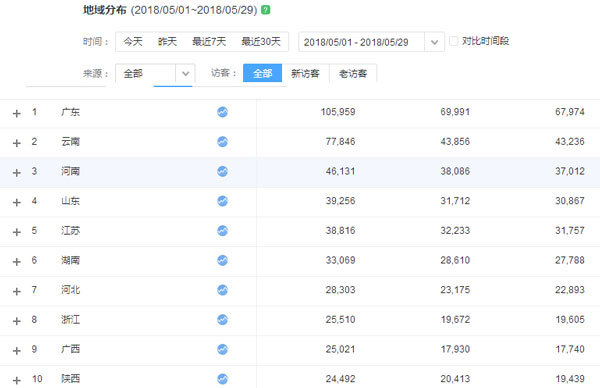The image size is (600, 388).
Task: Open the trend chart icon for 浙江
Action: point(222,320)
